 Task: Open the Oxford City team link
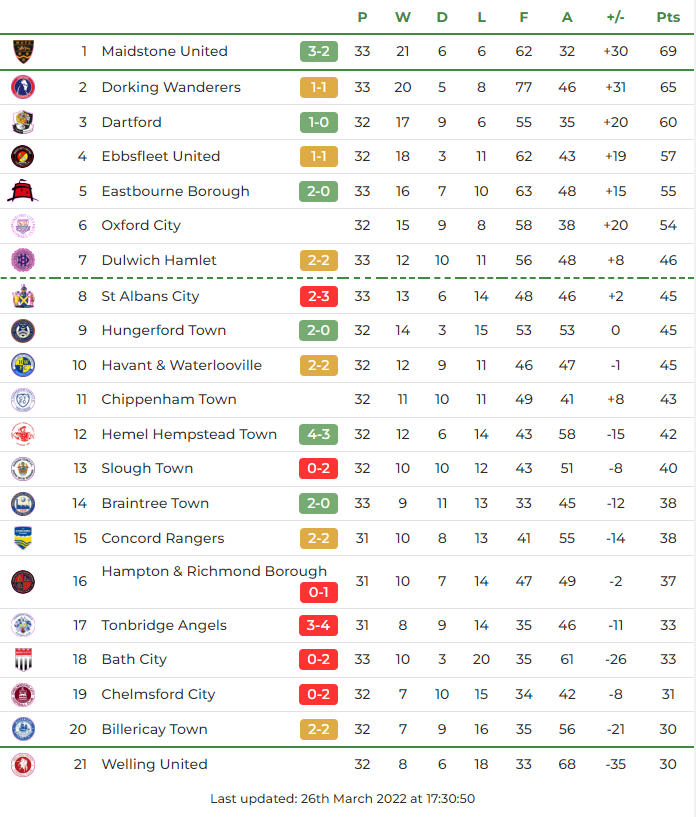tap(141, 225)
